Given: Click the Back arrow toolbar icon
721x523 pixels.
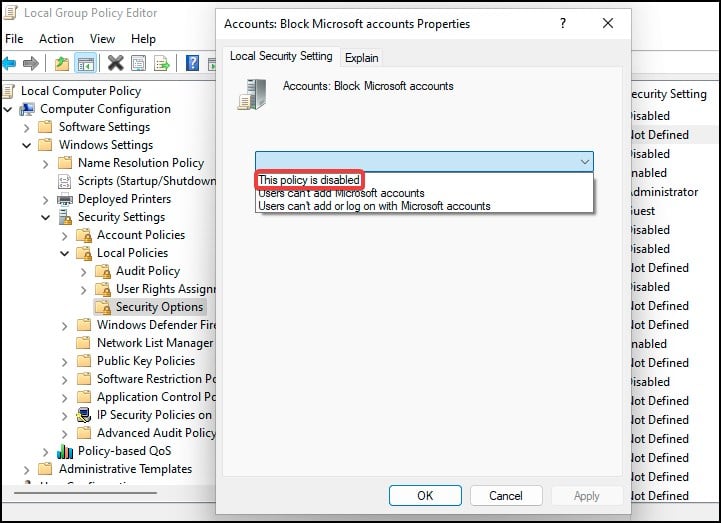Looking at the screenshot, I should [9, 63].
